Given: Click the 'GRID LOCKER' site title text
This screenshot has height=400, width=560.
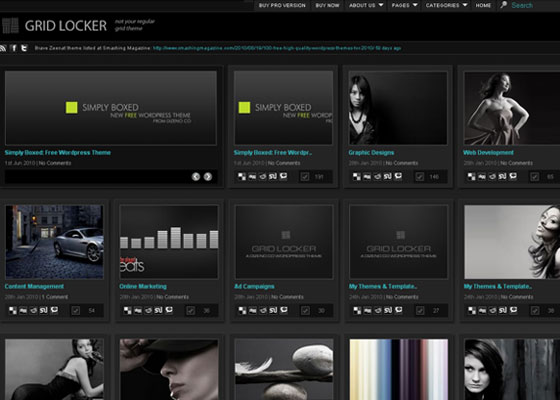Looking at the screenshot, I should coord(66,26).
